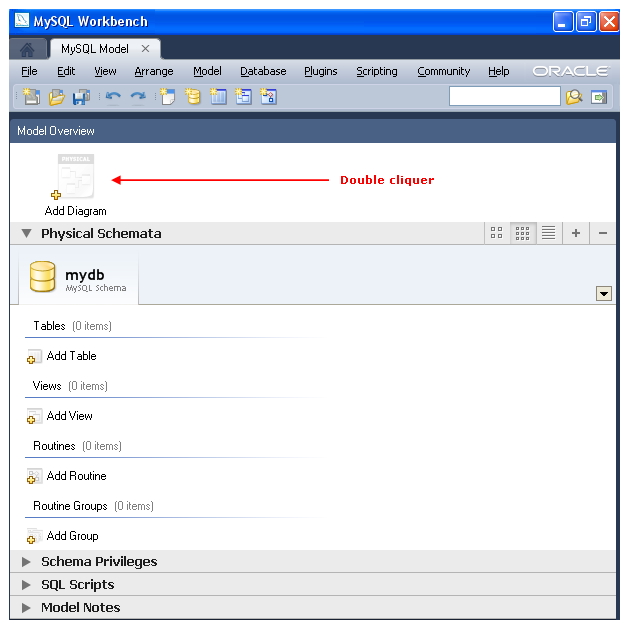Expand the Schema Privileges section
Viewport: 628px width, 626px height.
coord(26,562)
